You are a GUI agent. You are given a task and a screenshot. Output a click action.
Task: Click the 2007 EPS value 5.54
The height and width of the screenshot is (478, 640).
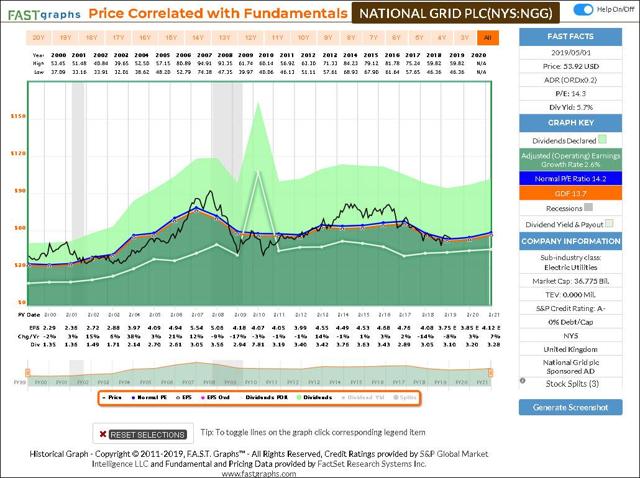197,328
